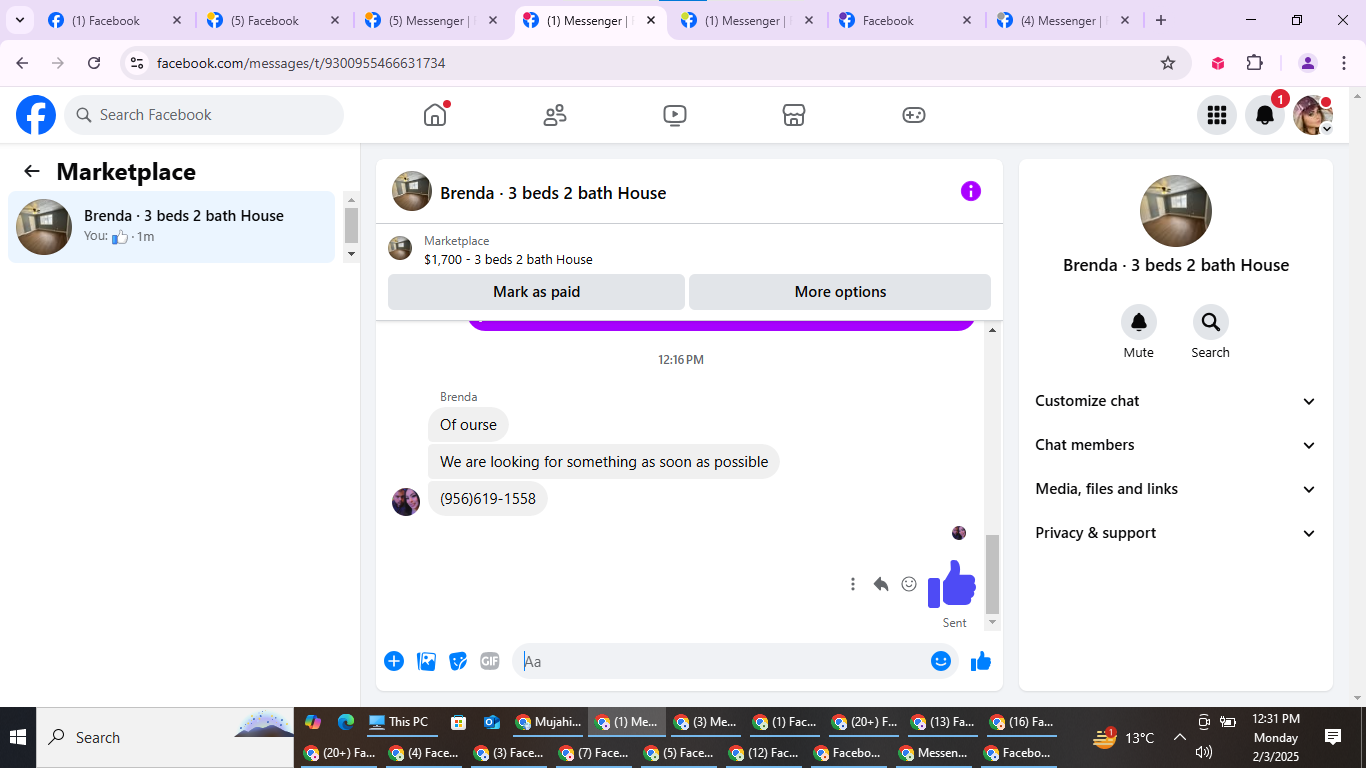Switch to the (4) Messenger tab
The image size is (1366, 768).
pyautogui.click(x=1065, y=21)
